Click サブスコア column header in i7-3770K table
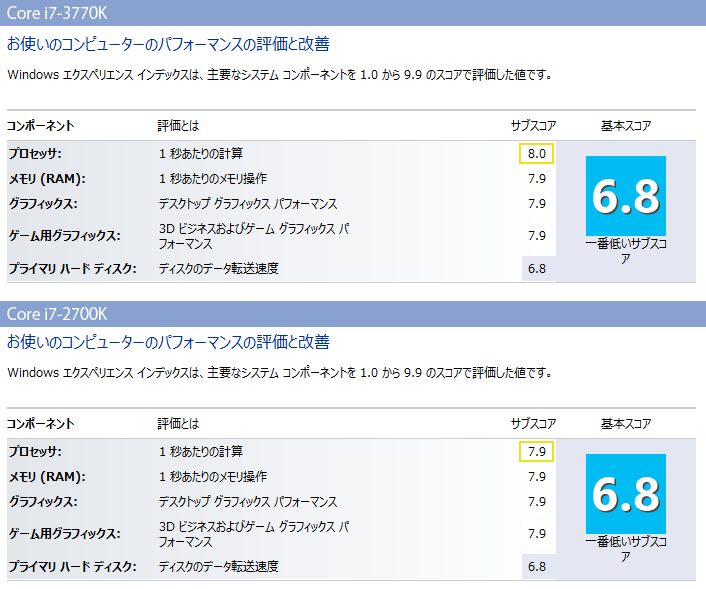 click(534, 126)
